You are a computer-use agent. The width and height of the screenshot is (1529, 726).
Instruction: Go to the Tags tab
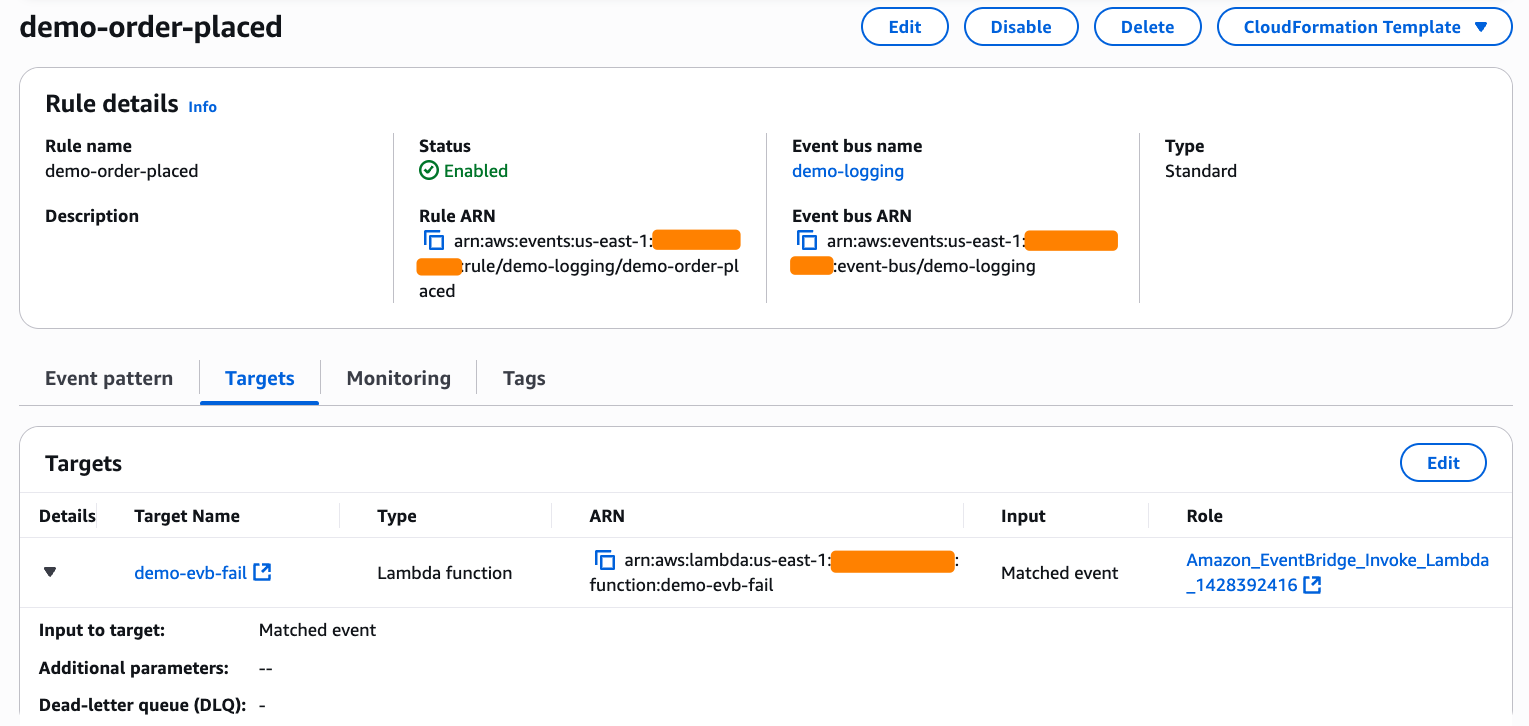[524, 379]
